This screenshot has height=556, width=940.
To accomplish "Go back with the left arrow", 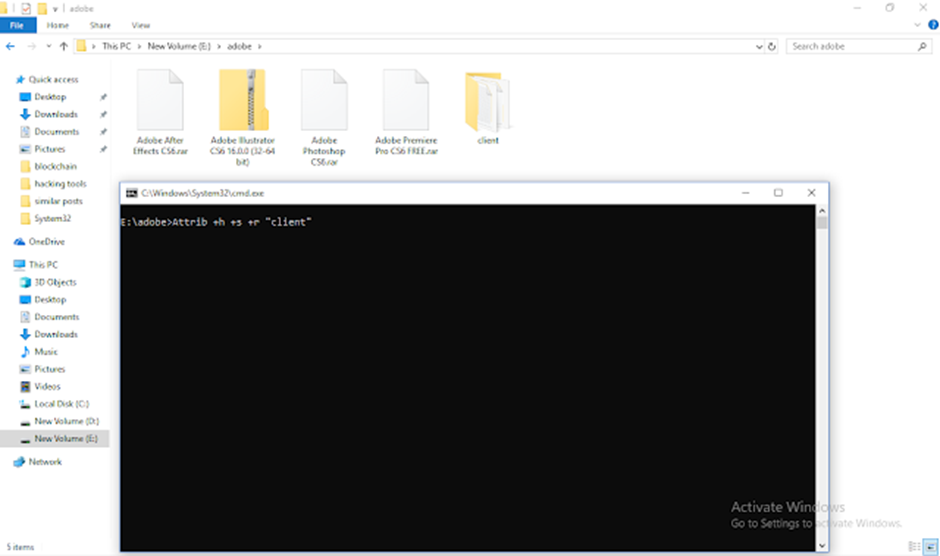I will point(10,46).
